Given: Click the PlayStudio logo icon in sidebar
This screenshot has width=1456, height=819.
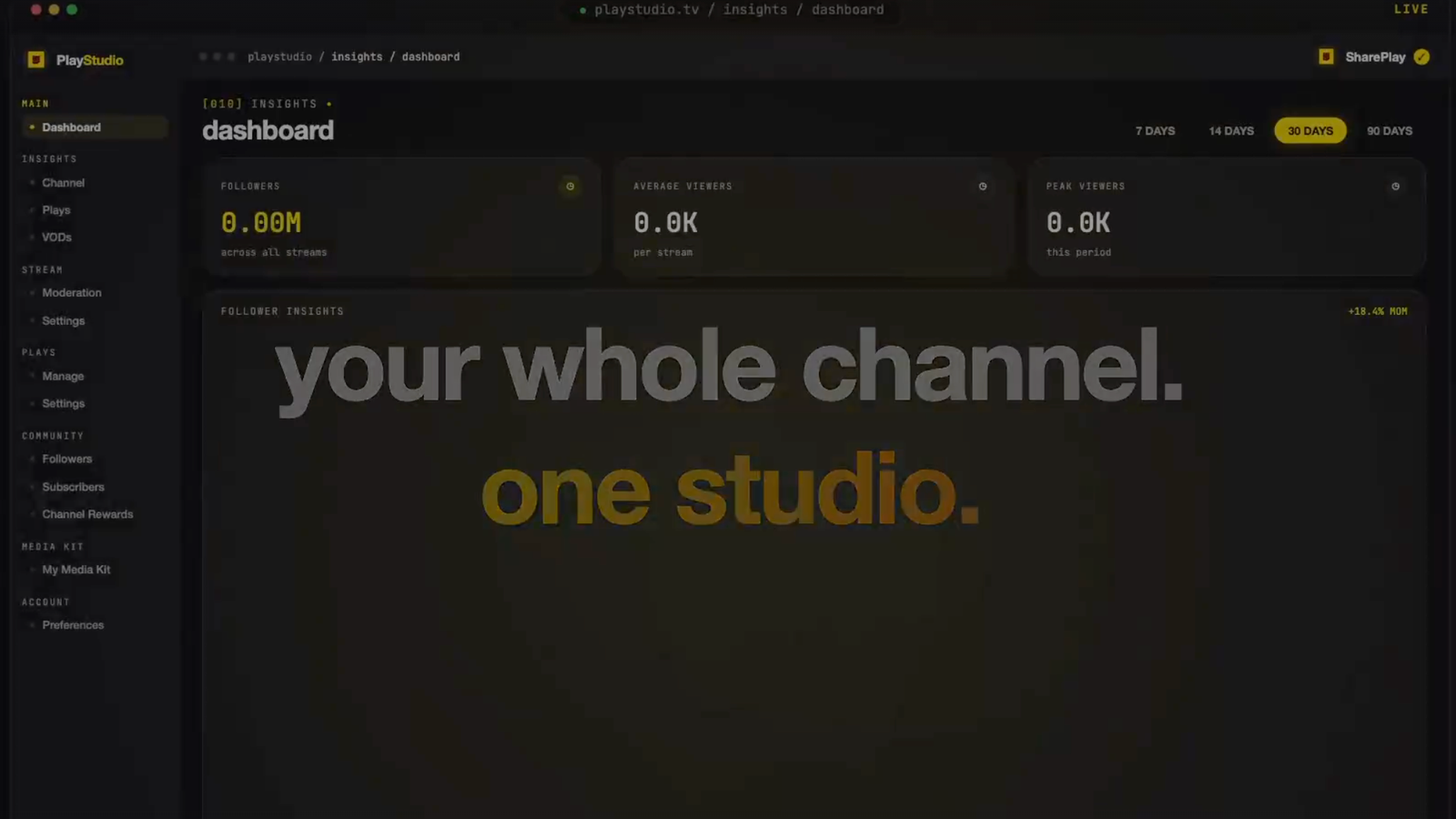Looking at the screenshot, I should click(x=36, y=60).
